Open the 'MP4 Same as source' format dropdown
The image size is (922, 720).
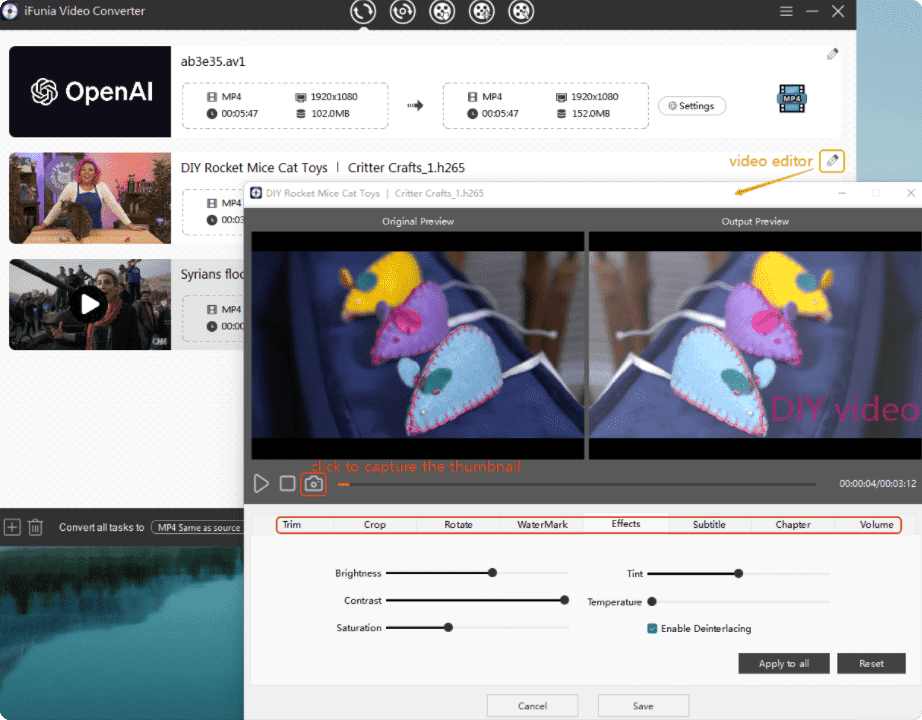coord(197,527)
